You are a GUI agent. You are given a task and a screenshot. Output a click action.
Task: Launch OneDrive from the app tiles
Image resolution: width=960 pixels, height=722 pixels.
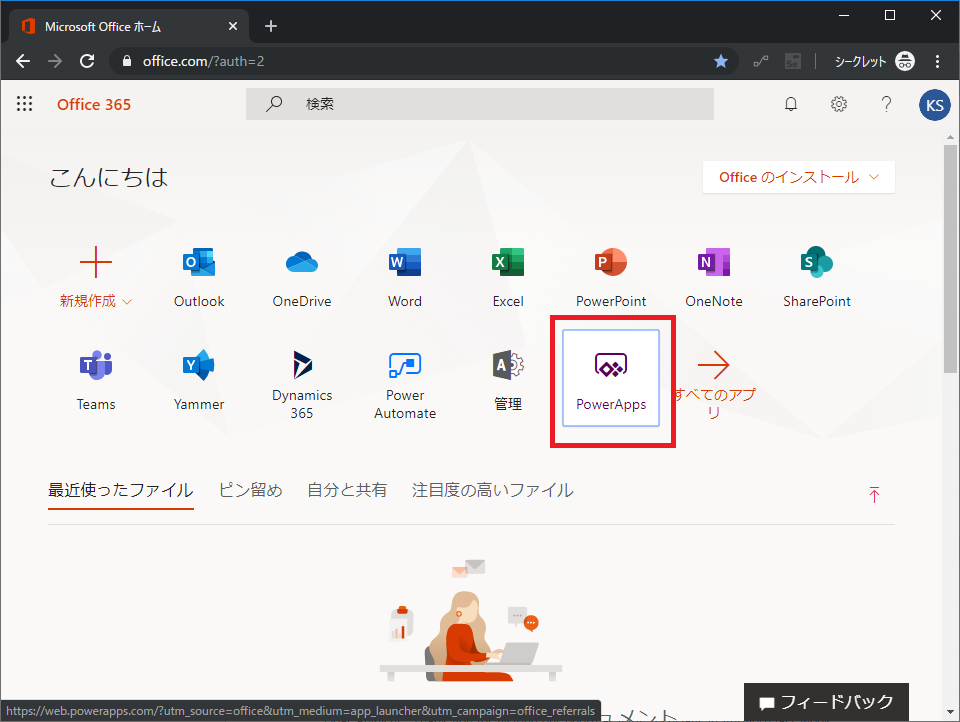(x=302, y=277)
